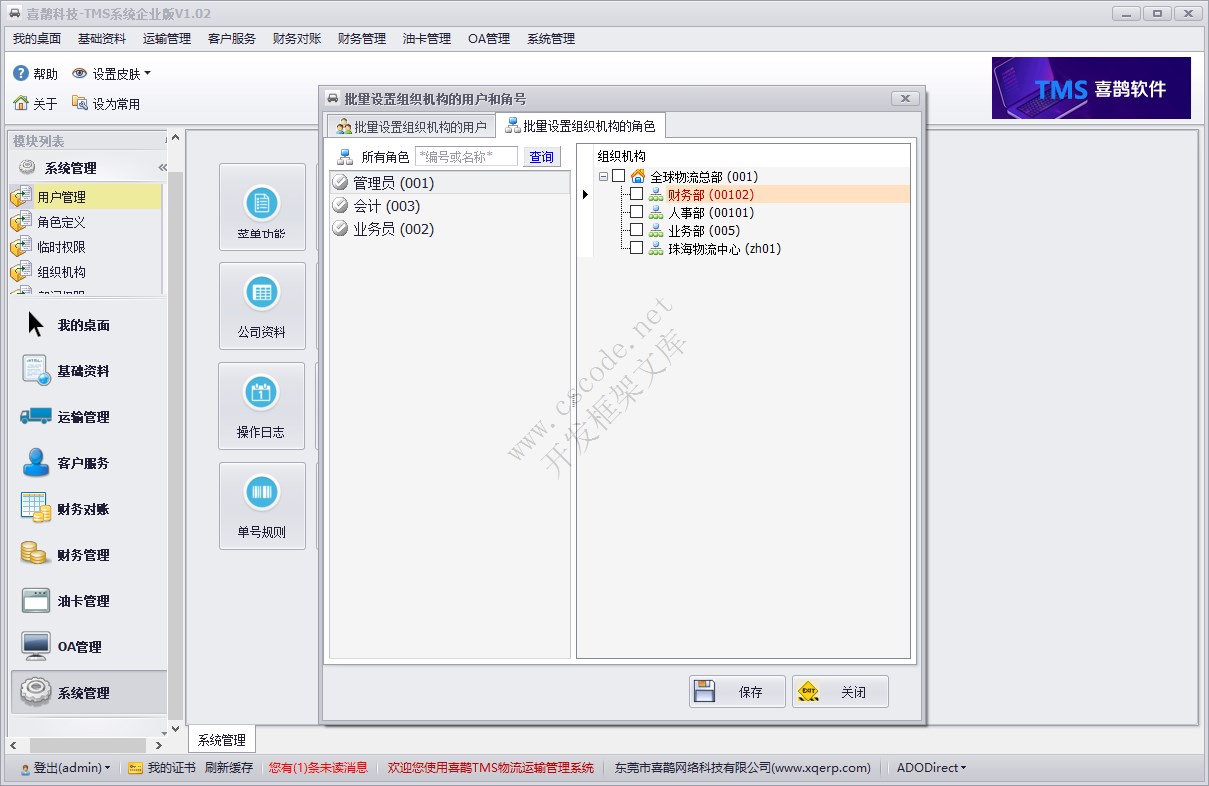Open the 客户服务 menu in menu bar

pyautogui.click(x=232, y=39)
